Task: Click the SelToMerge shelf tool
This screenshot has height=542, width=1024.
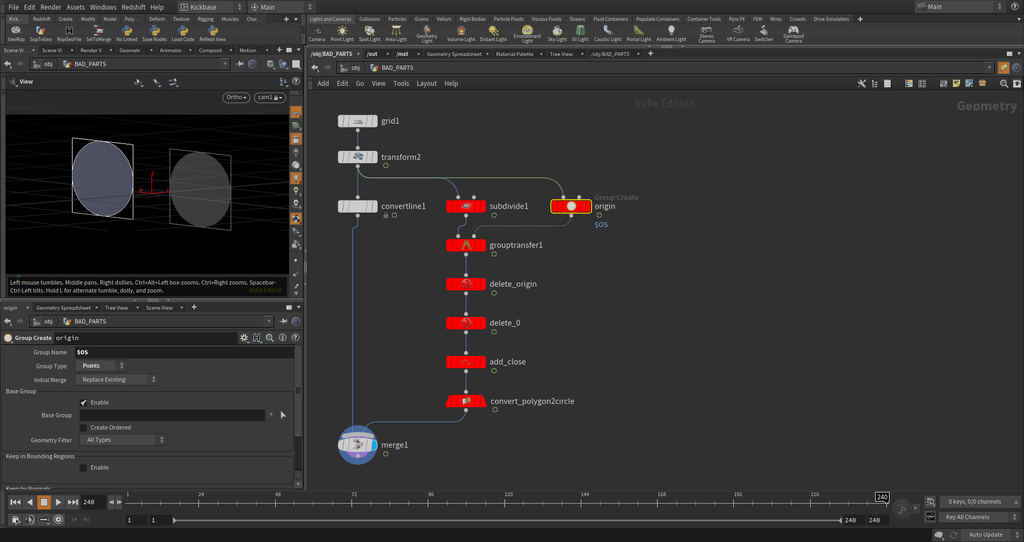Action: click(99, 33)
